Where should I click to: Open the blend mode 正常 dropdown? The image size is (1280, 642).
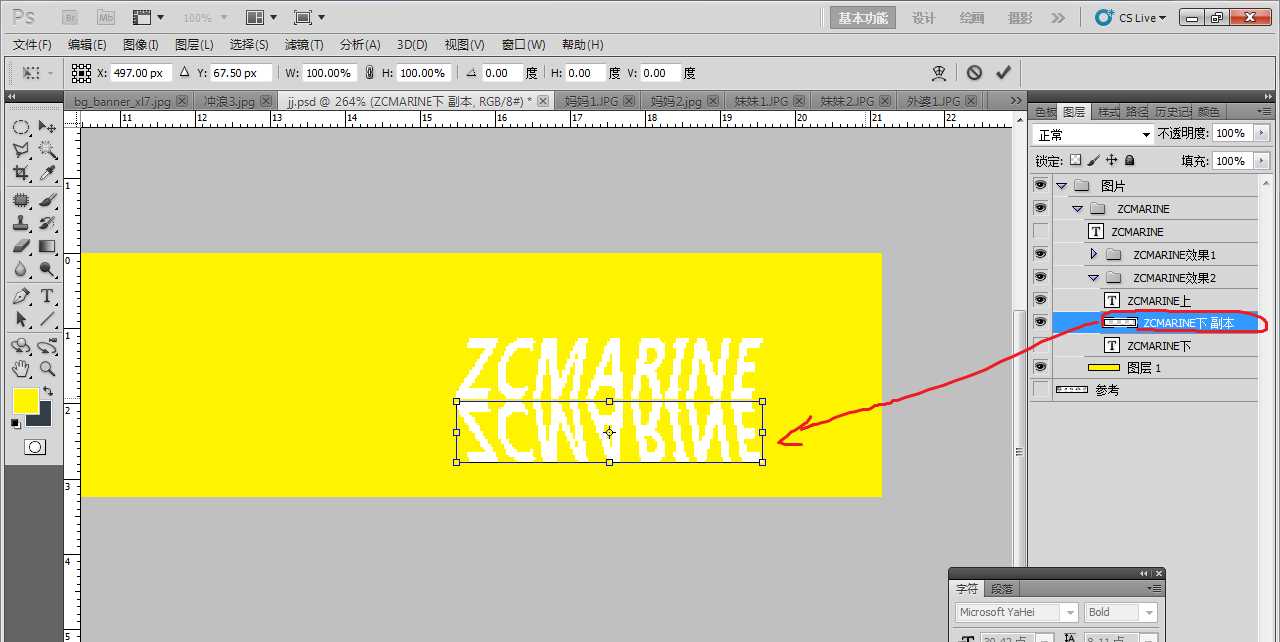1094,134
